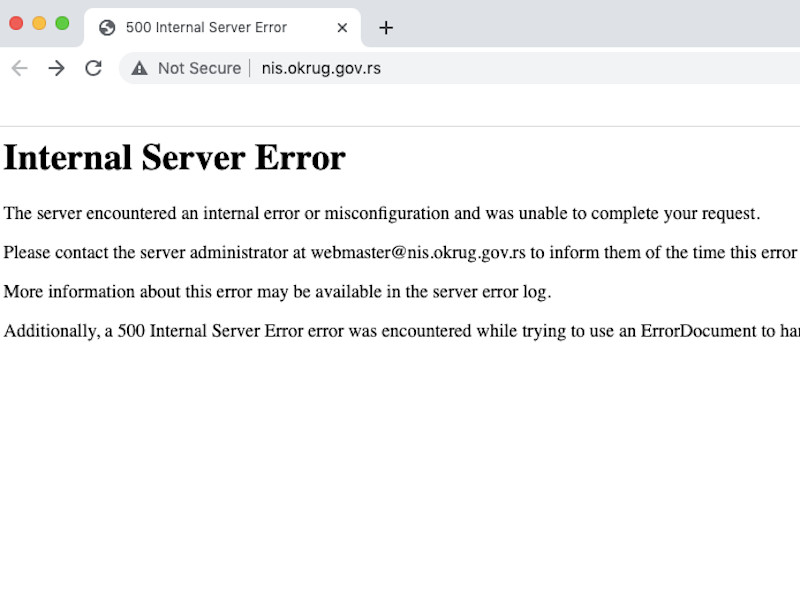Click the forward navigation arrow
800x601 pixels.
click(56, 68)
